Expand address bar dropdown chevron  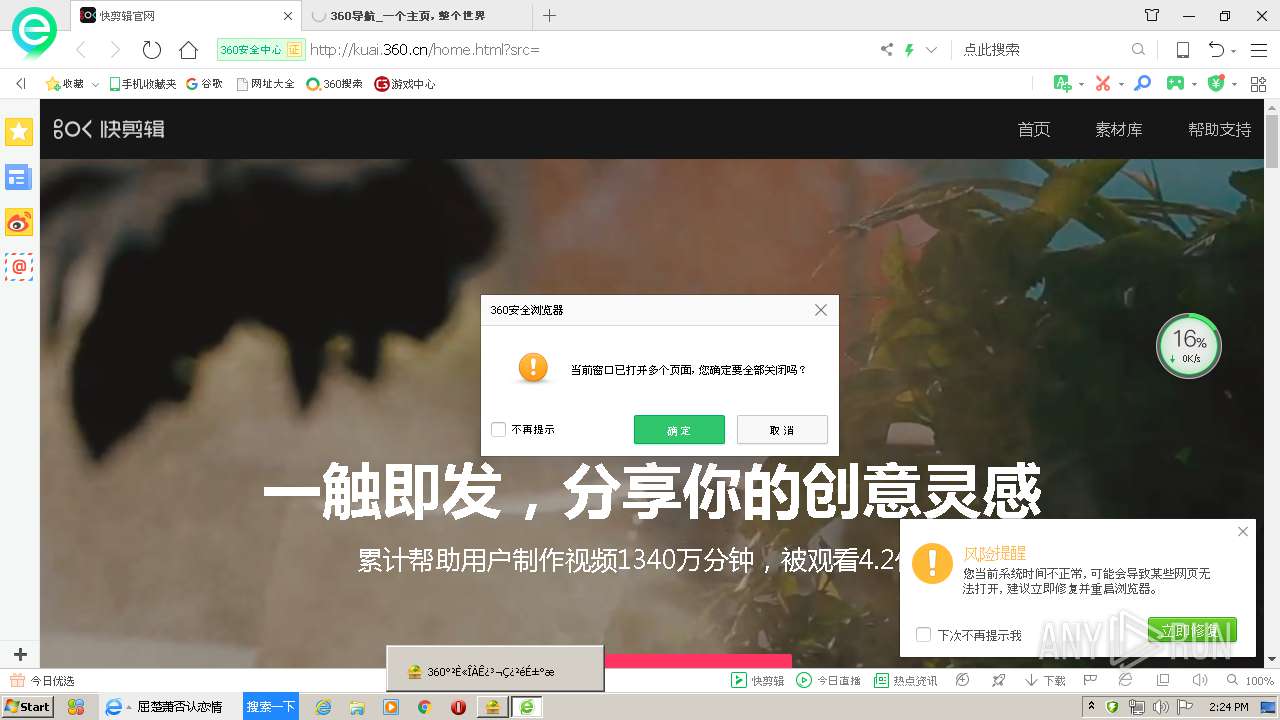pos(931,50)
